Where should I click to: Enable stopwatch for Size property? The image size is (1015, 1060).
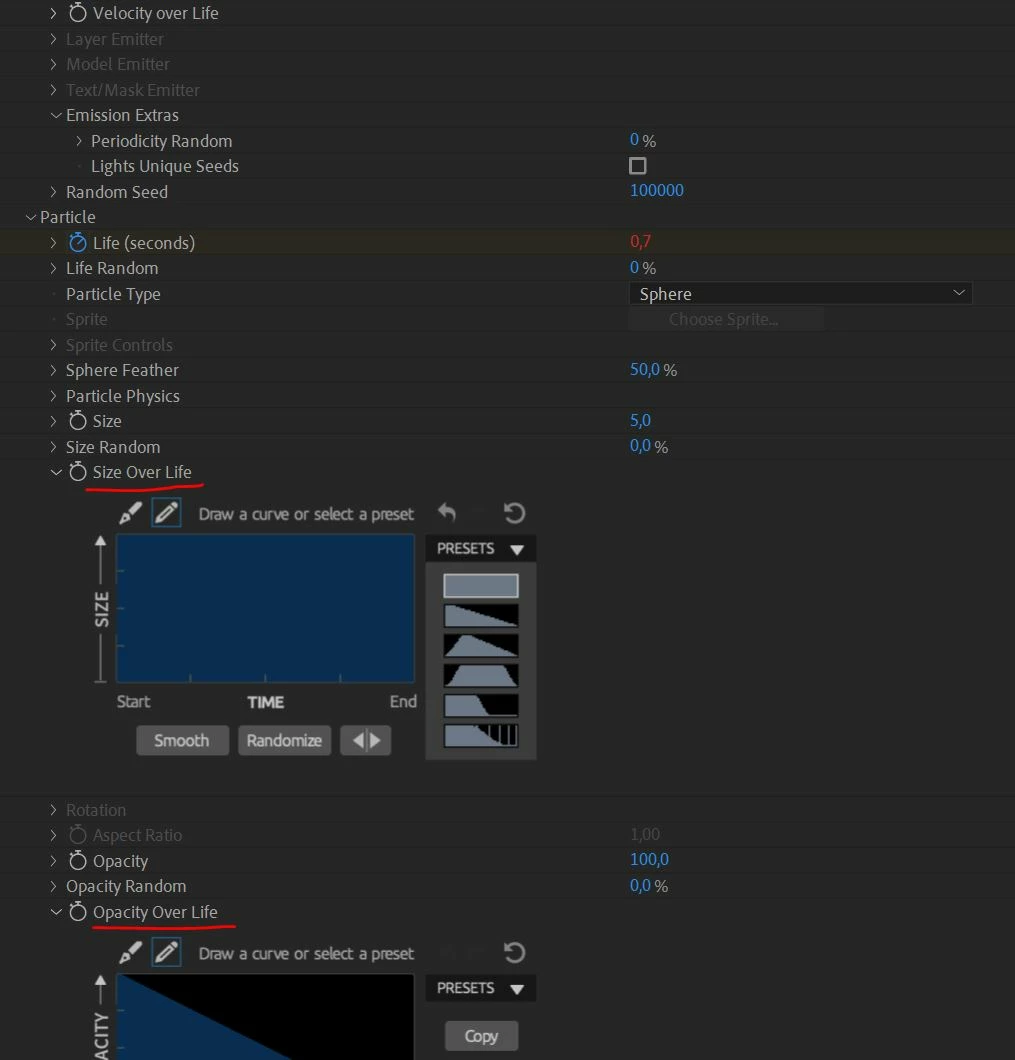(x=78, y=420)
